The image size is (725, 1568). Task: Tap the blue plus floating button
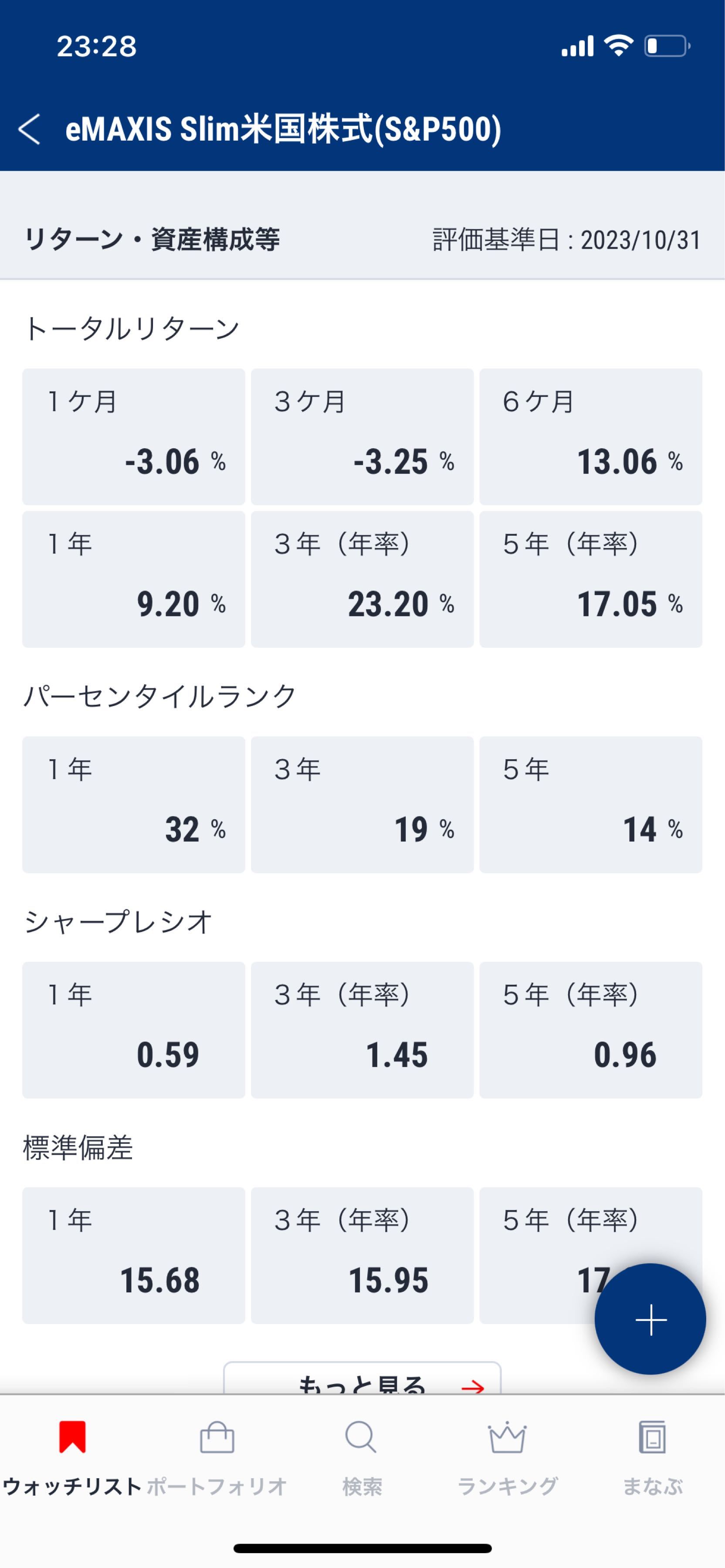(x=650, y=1319)
